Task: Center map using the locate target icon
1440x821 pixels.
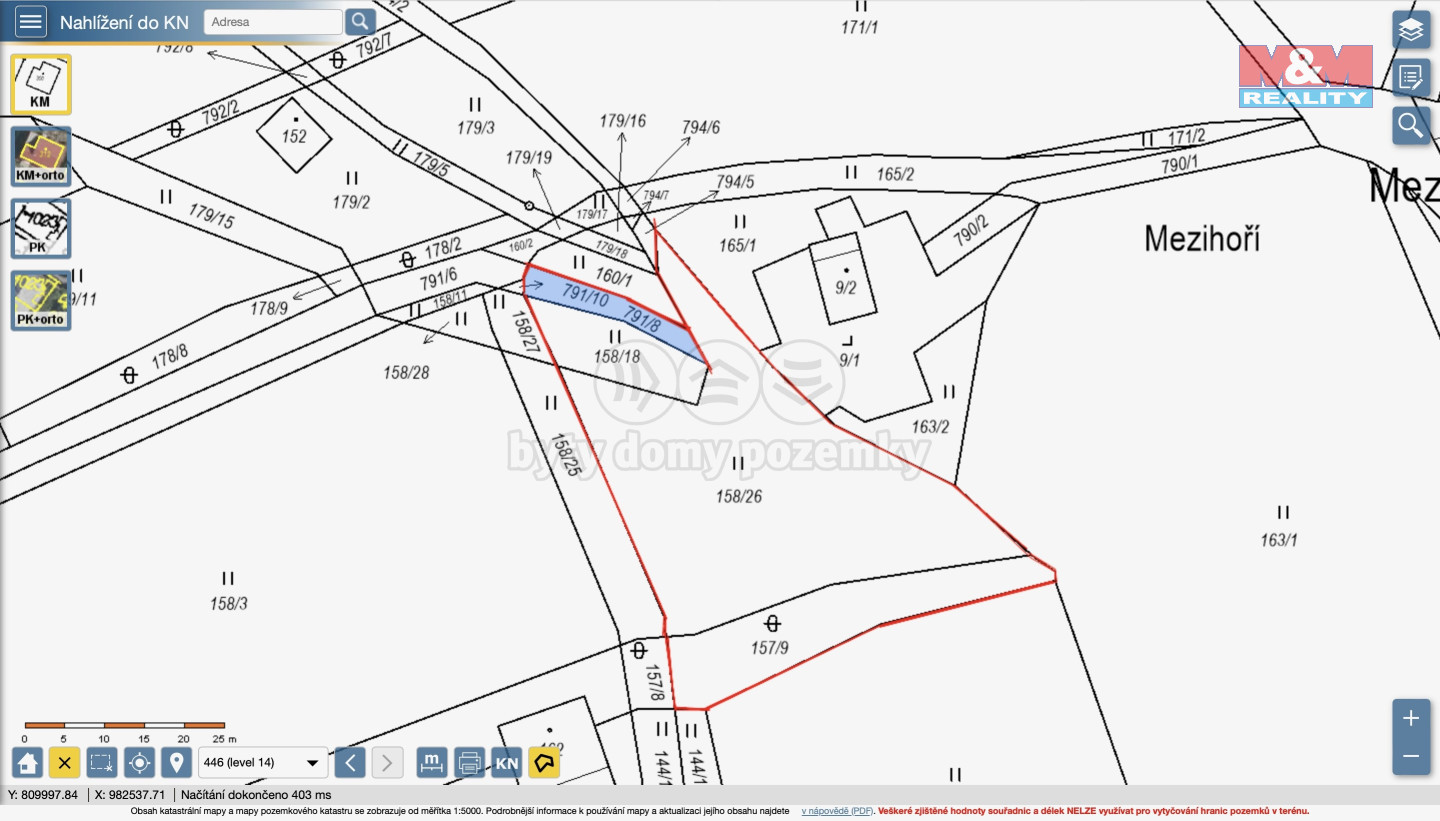Action: click(139, 763)
